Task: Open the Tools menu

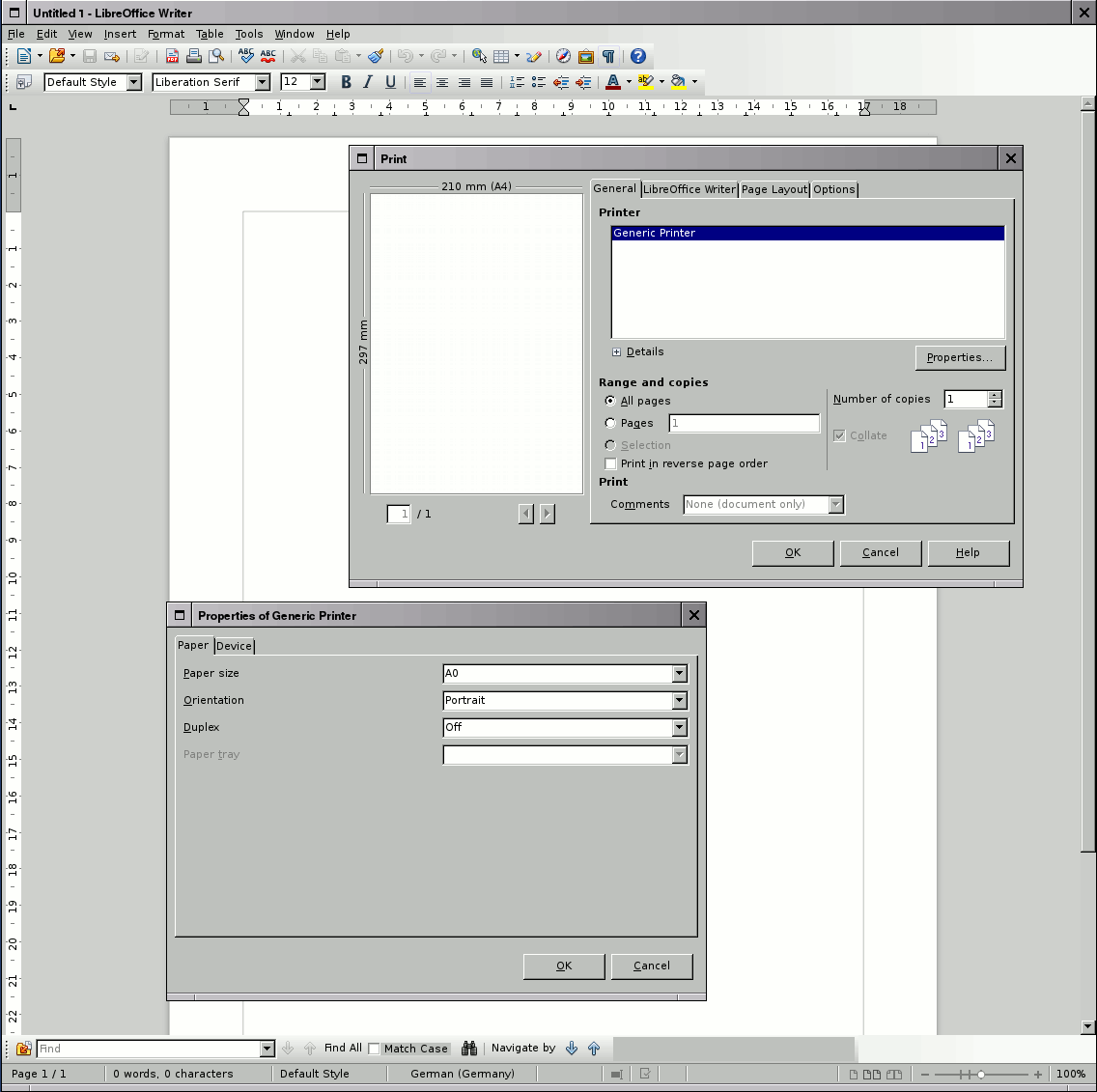Action: (249, 34)
